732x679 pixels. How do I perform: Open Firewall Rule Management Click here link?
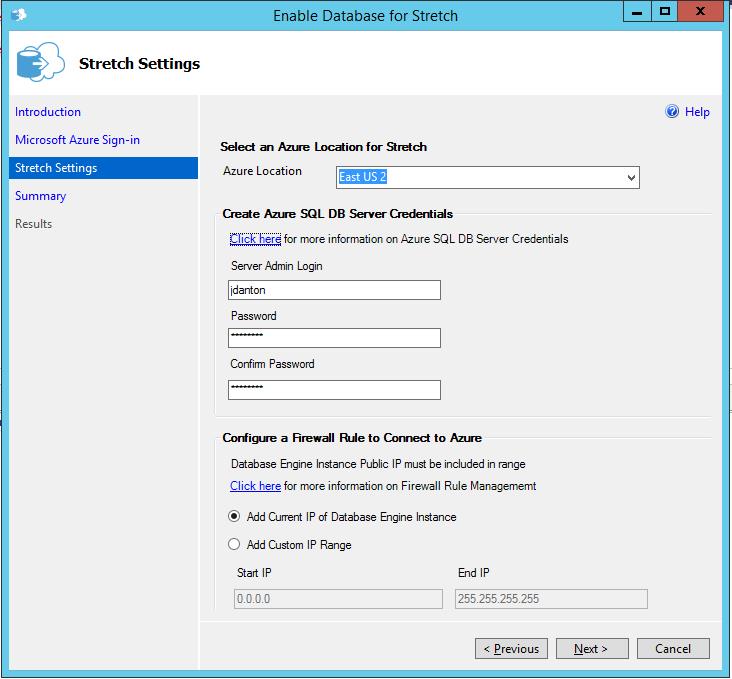tap(255, 486)
